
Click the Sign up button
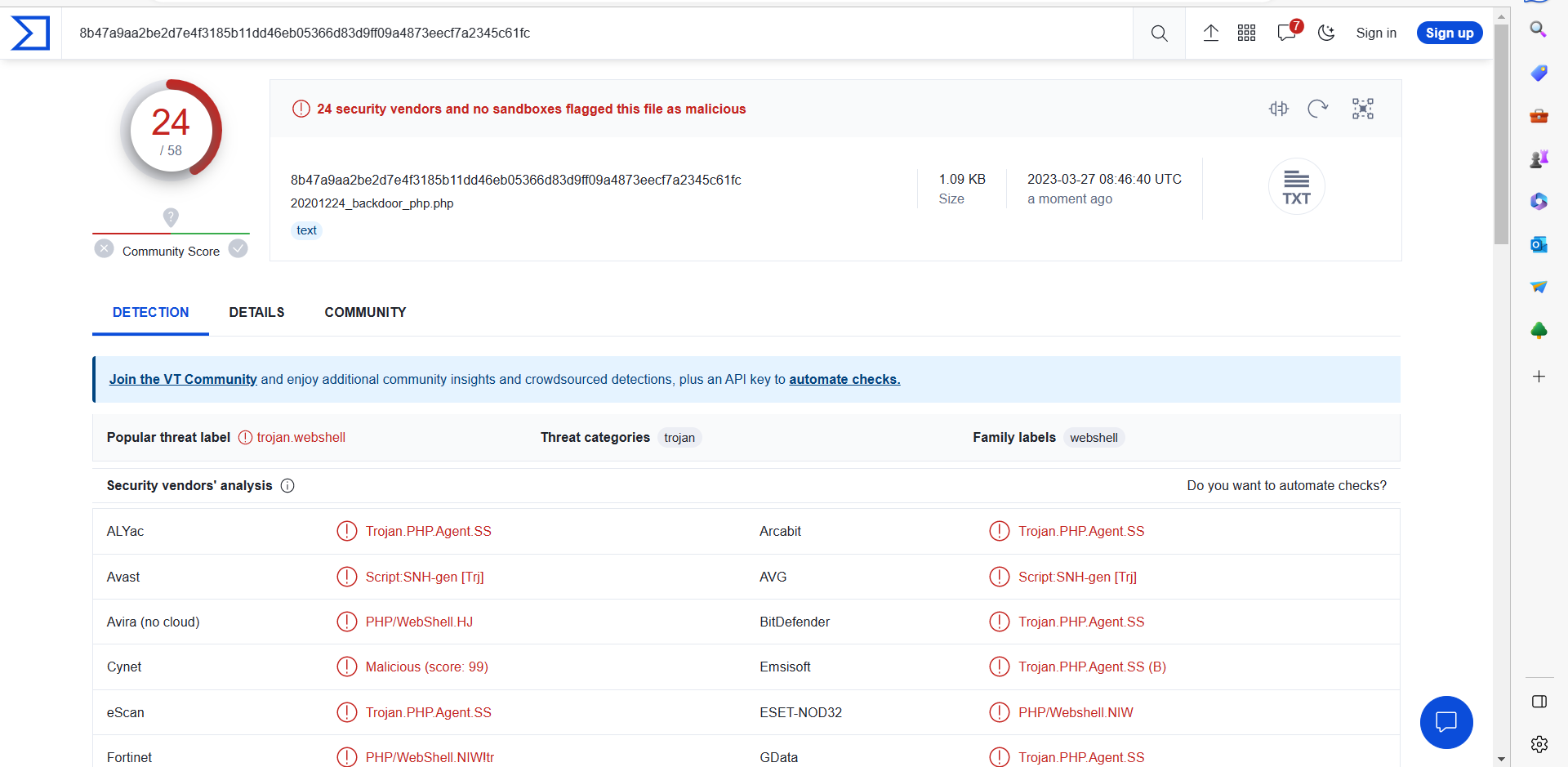[x=1449, y=33]
